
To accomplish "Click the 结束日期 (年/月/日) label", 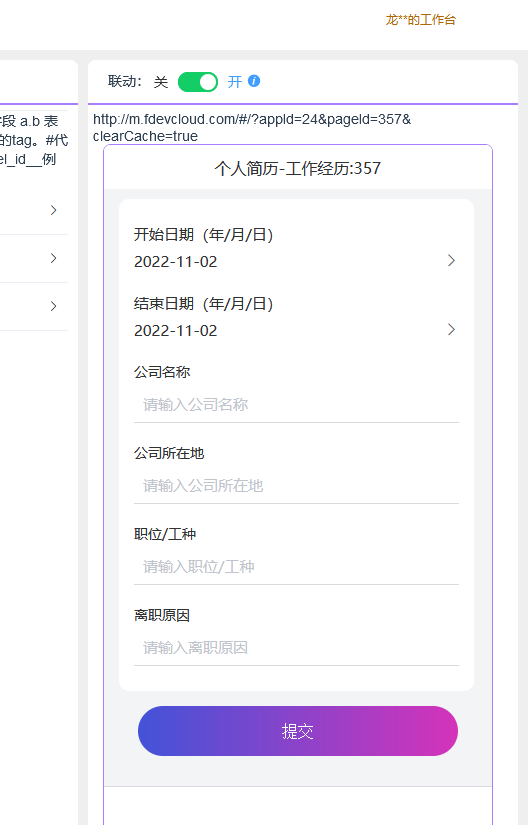I will (204, 304).
